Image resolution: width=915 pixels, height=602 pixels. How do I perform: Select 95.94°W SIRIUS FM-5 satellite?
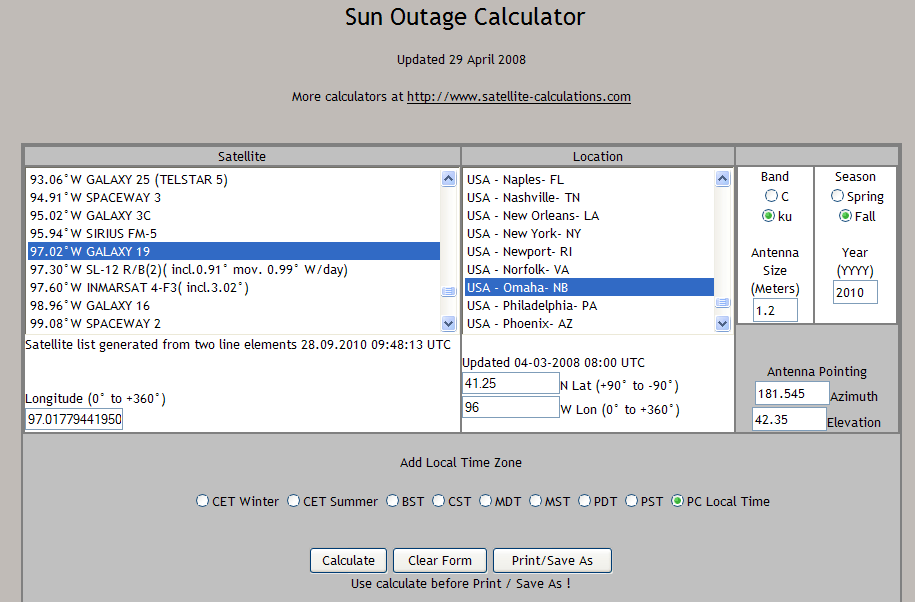(x=234, y=234)
